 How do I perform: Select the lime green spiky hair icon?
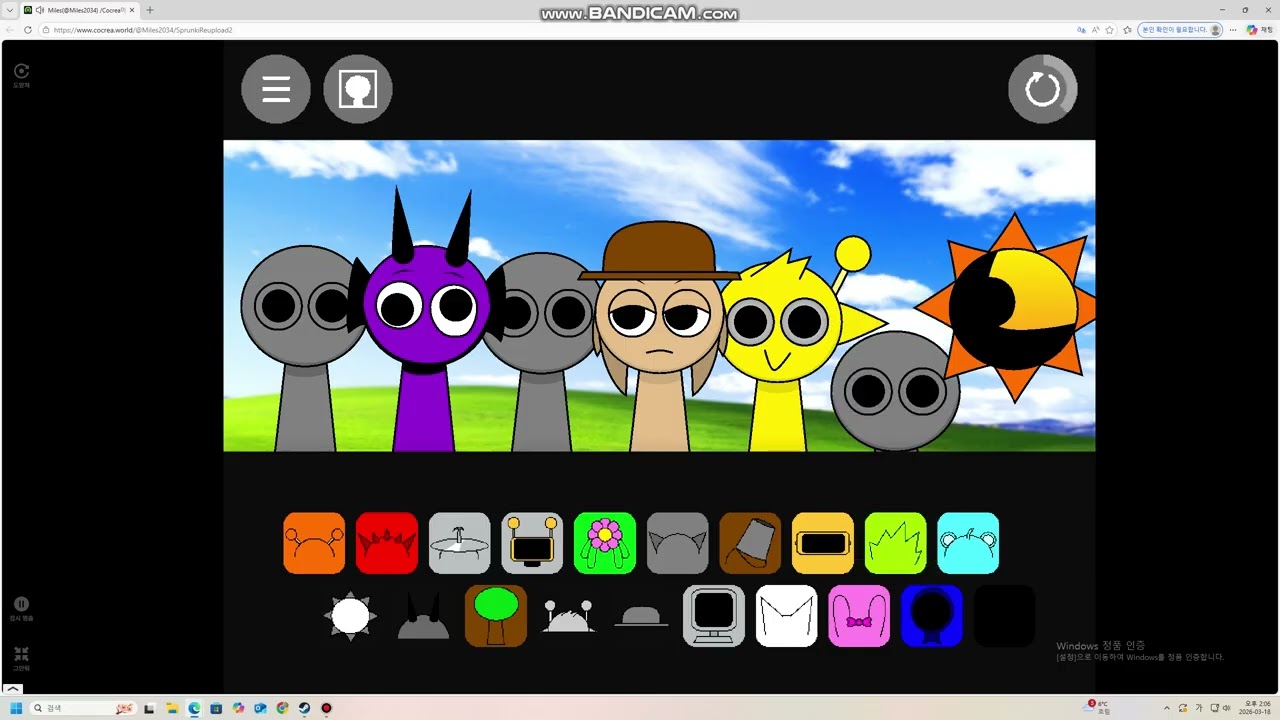click(896, 543)
